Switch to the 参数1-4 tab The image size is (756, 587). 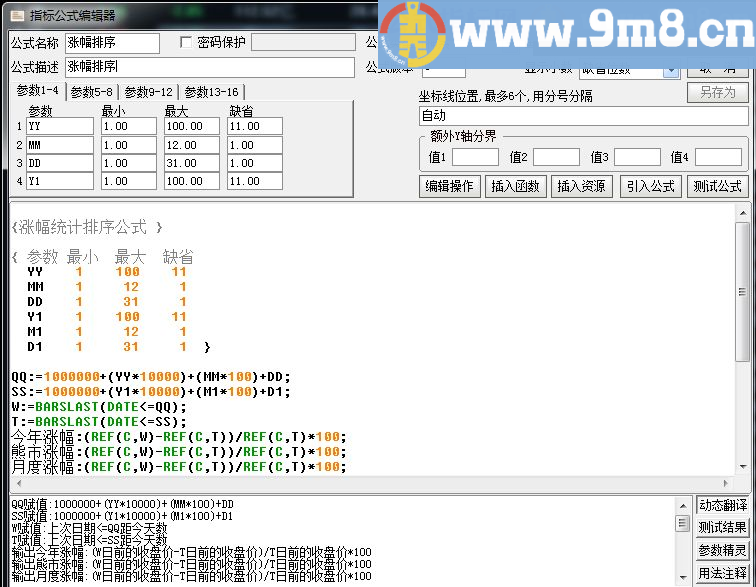(38, 91)
